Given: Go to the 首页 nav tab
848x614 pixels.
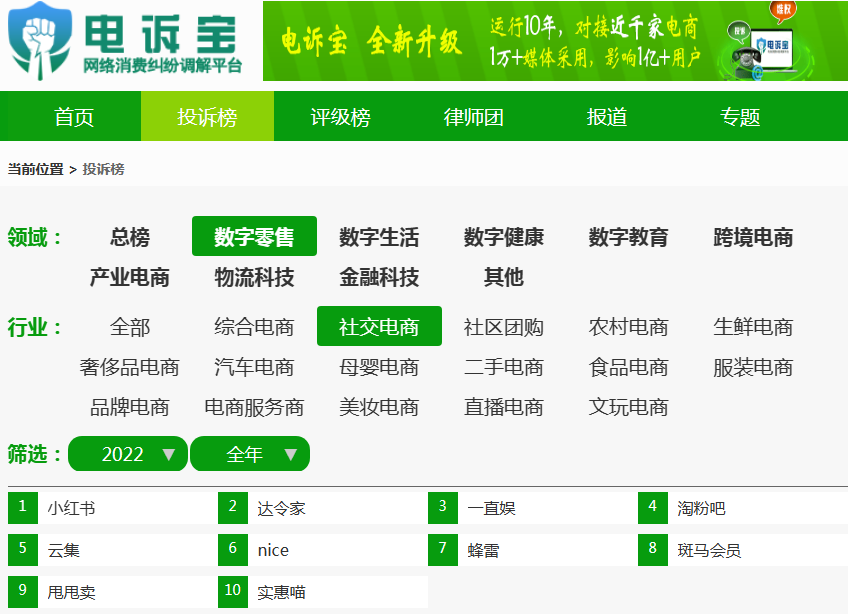Looking at the screenshot, I should tap(74, 116).
